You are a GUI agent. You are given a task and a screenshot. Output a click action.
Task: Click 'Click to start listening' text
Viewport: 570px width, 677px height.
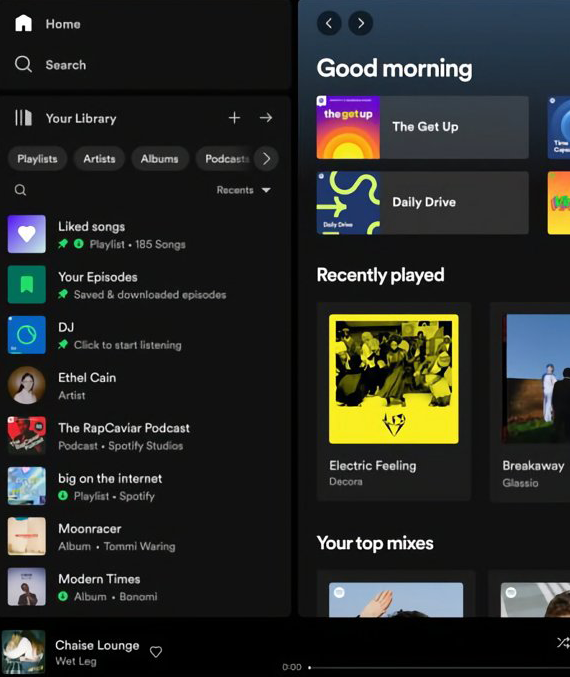tap(127, 345)
